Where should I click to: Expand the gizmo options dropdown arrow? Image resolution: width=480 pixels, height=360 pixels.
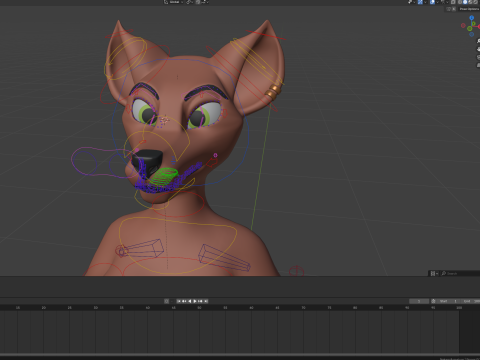425,2
